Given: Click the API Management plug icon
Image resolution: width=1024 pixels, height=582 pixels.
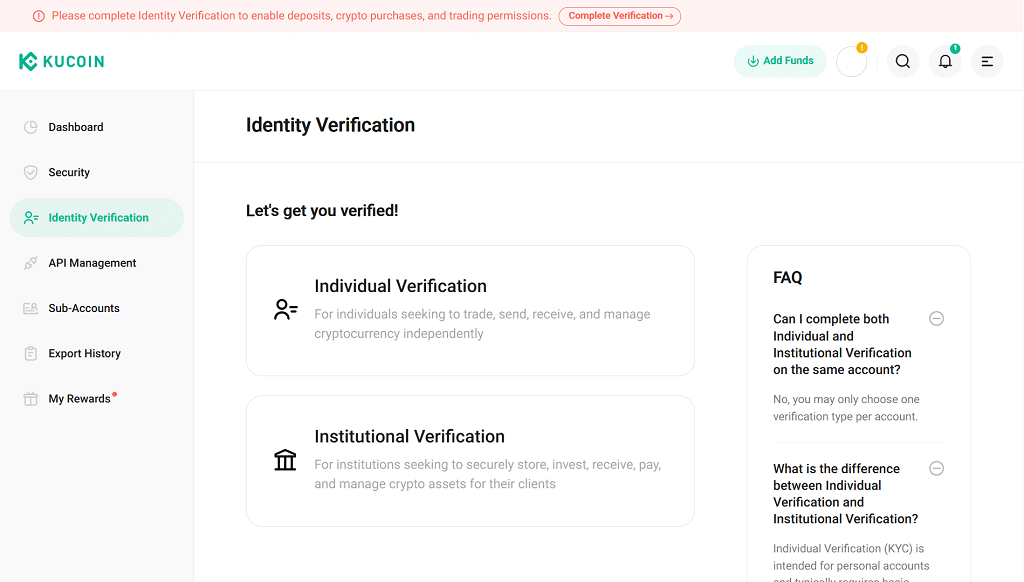Looking at the screenshot, I should (x=31, y=263).
